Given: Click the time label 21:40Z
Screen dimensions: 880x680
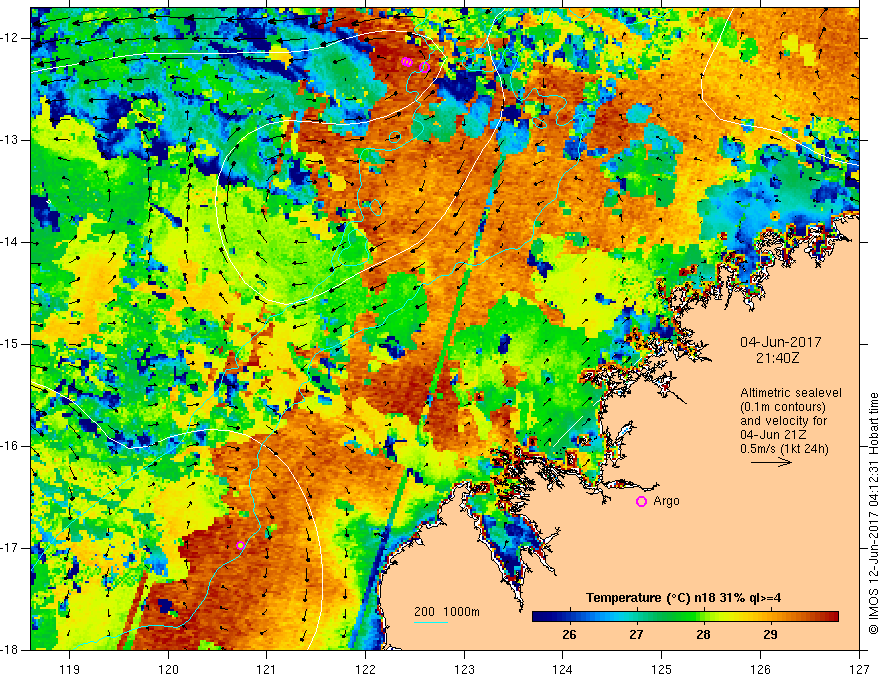Looking at the screenshot, I should point(777,358).
